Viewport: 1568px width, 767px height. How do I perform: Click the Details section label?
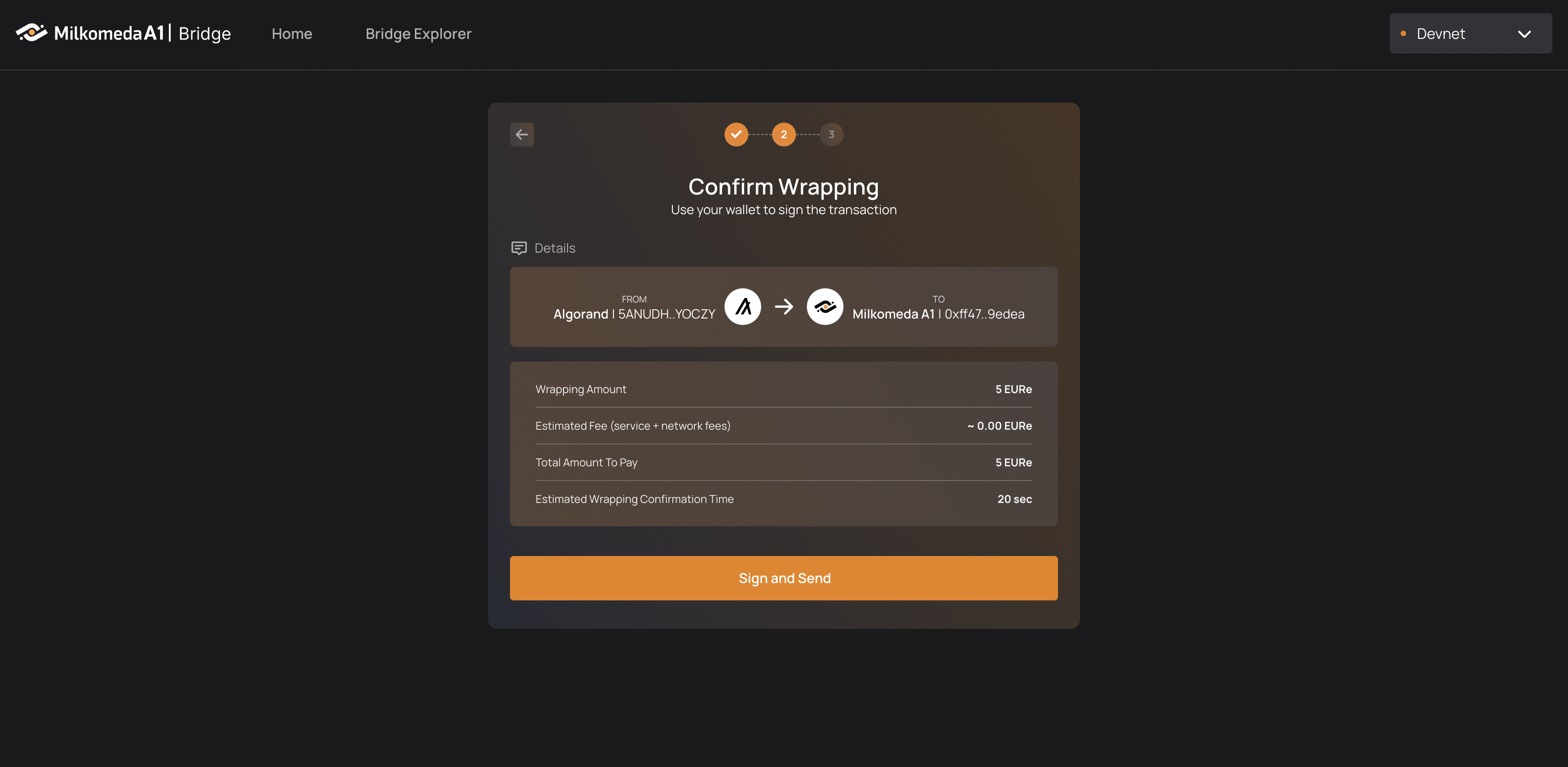pos(554,248)
